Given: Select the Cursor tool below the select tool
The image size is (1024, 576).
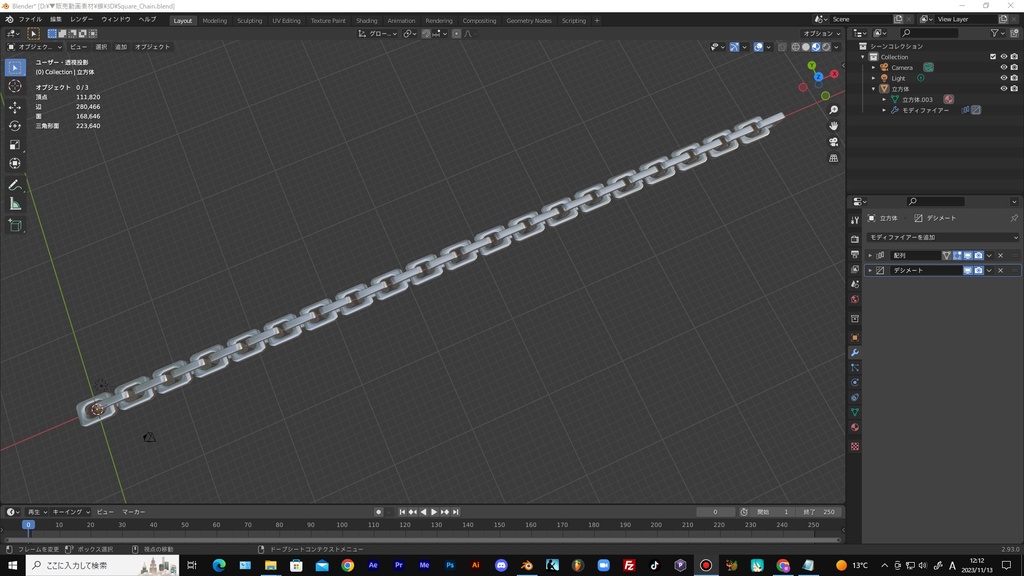Looking at the screenshot, I should 14,86.
